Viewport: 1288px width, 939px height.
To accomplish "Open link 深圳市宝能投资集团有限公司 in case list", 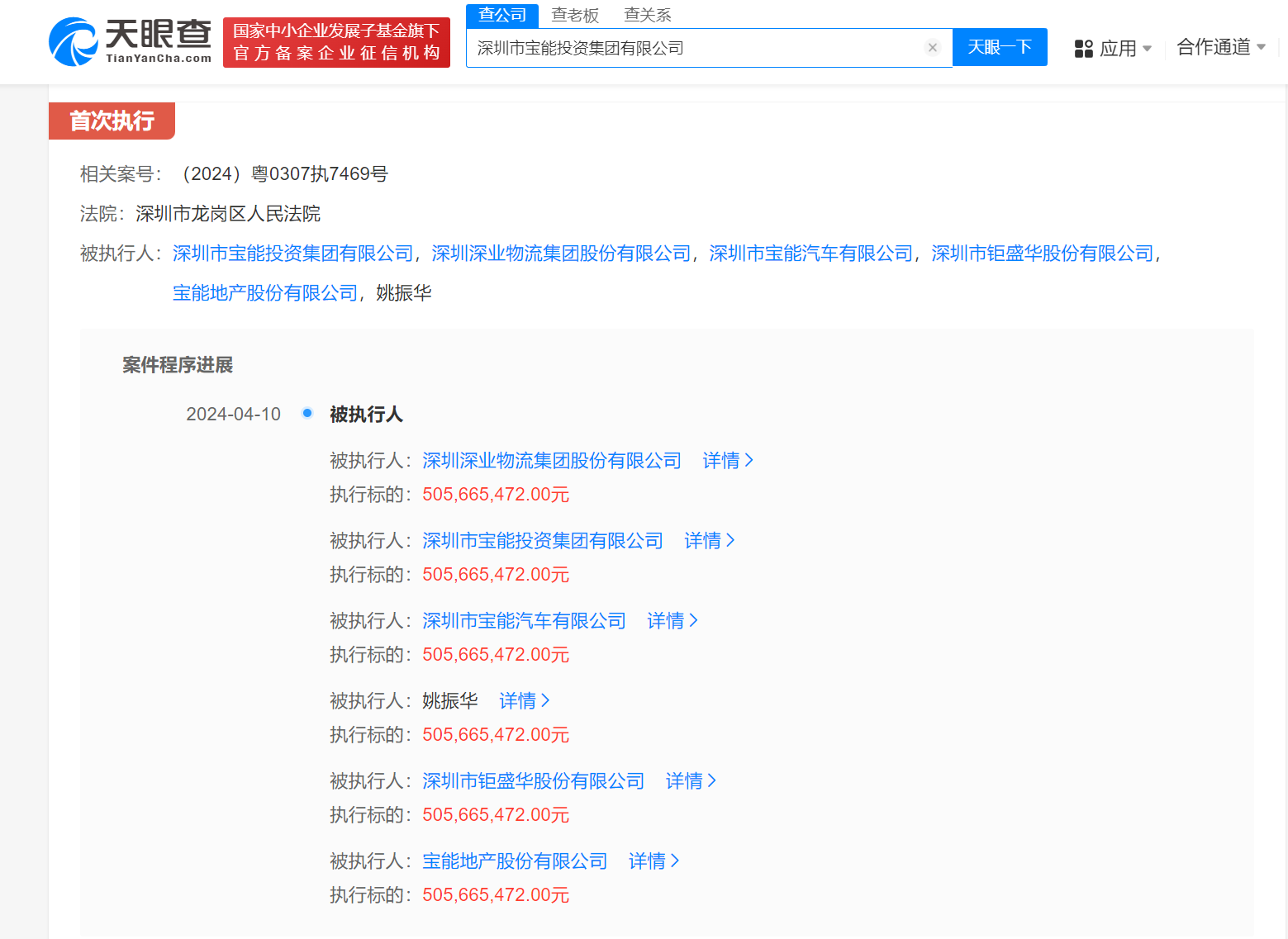I will click(x=292, y=254).
